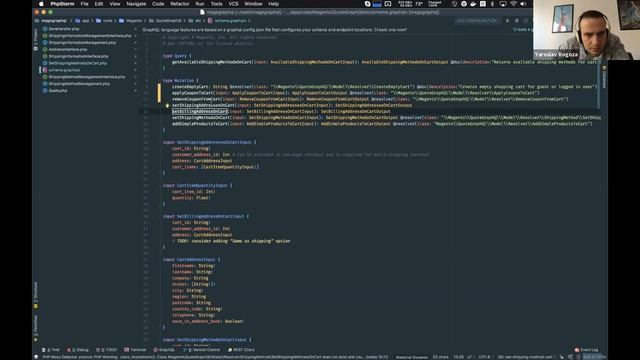This screenshot has height=360, width=640.
Task: Click the volume icon in the menu bar
Action: [x=523, y=4]
